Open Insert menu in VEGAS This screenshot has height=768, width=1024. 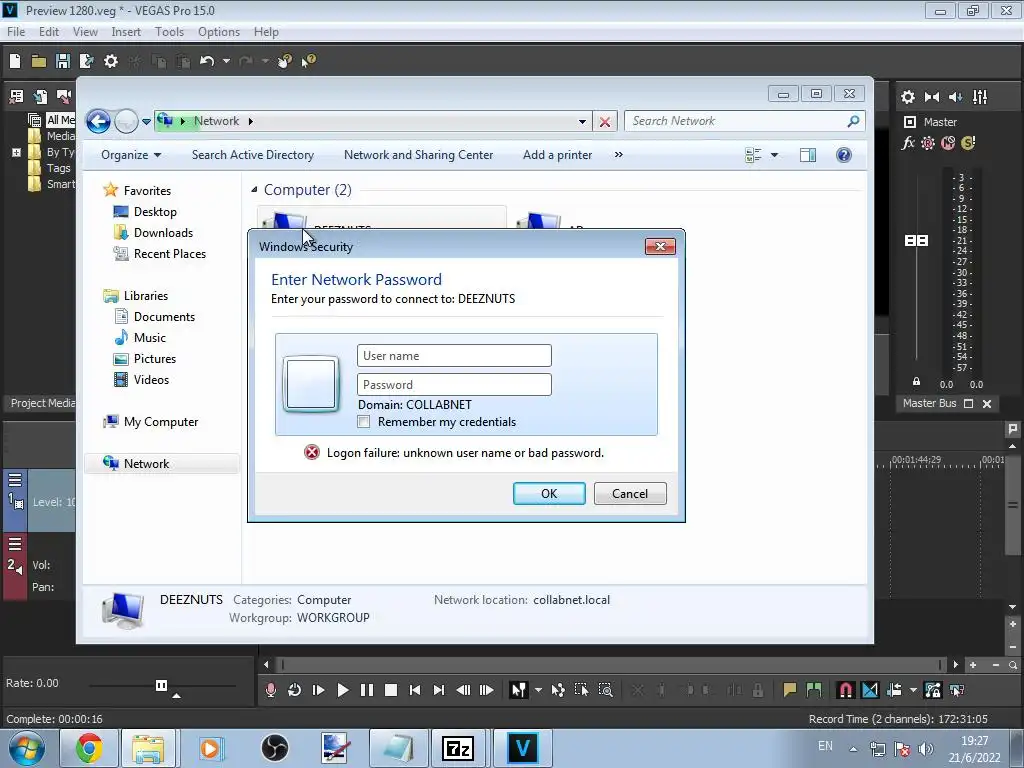(x=126, y=32)
